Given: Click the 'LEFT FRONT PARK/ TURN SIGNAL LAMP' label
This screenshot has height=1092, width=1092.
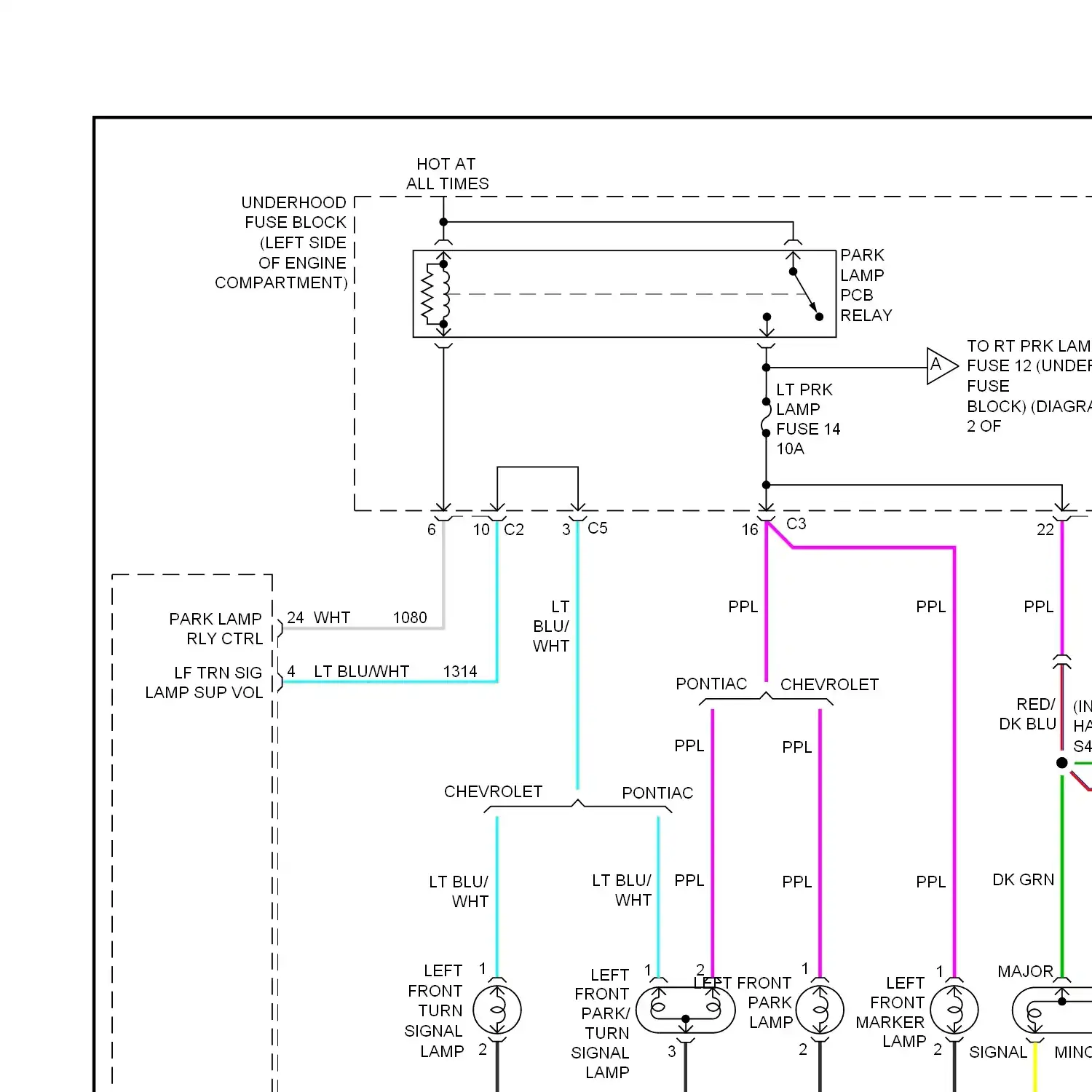Looking at the screenshot, I should [x=601, y=1023].
